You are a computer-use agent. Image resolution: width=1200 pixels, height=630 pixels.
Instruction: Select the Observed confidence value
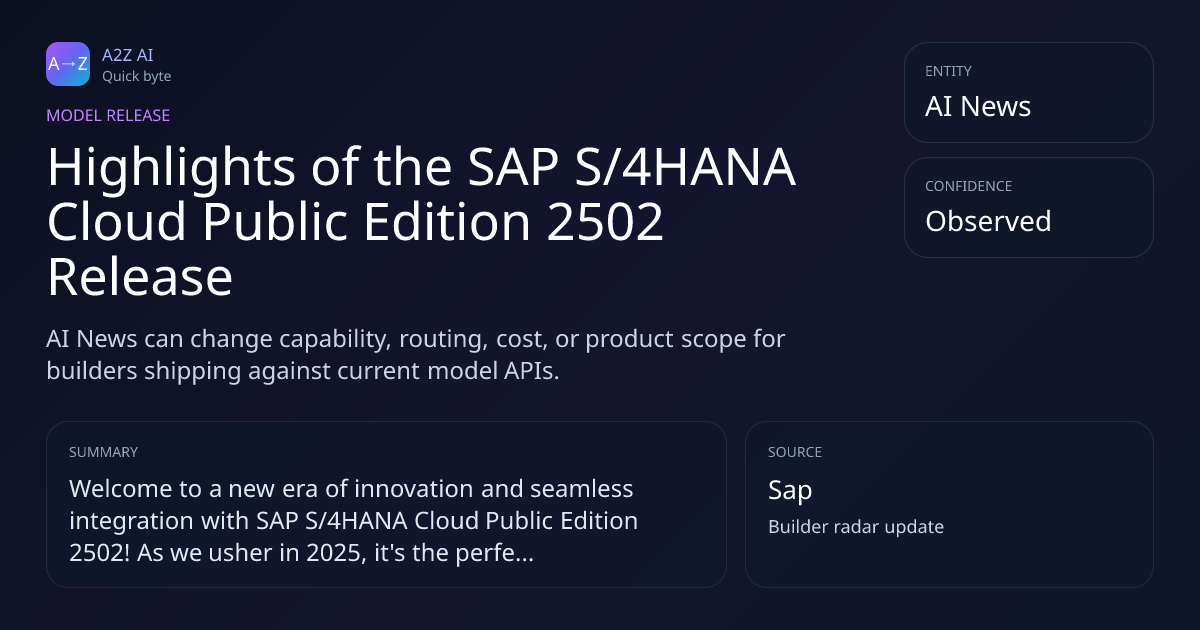pyautogui.click(x=988, y=221)
